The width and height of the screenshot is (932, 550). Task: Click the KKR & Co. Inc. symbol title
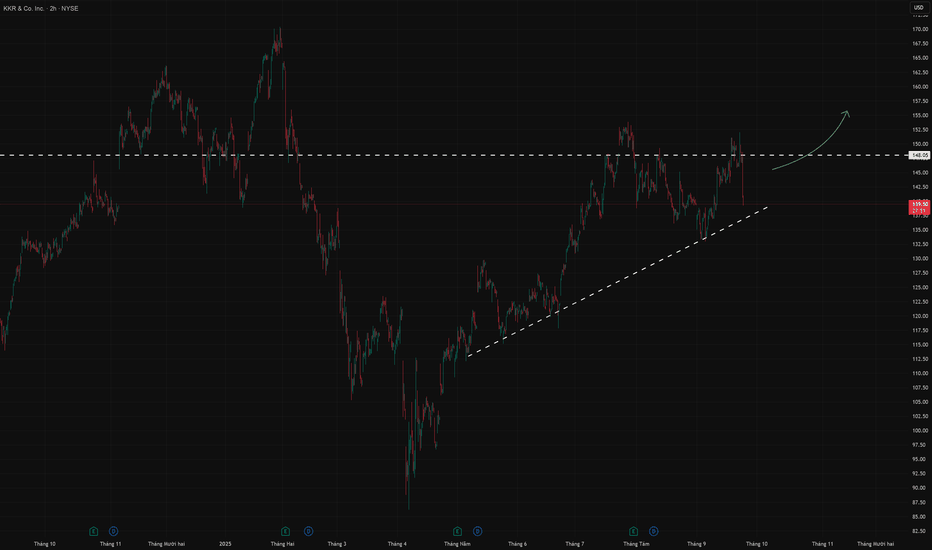[23, 8]
